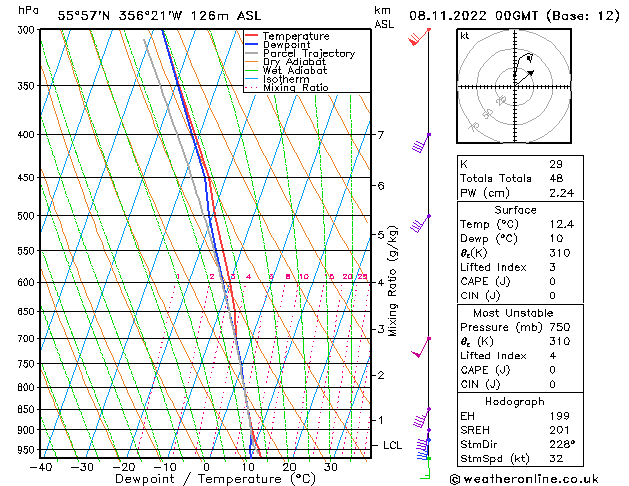629x486 pixels.
Task: Click the Surface Temp (°C) value 12.4
Action: point(562,224)
